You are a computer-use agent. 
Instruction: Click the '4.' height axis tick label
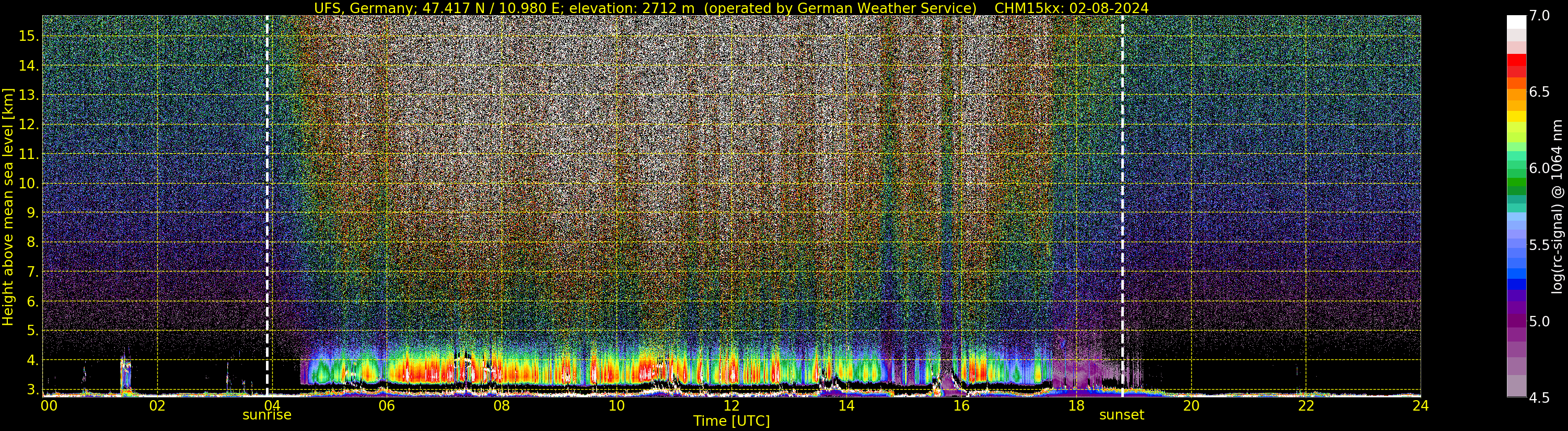pyautogui.click(x=33, y=360)
